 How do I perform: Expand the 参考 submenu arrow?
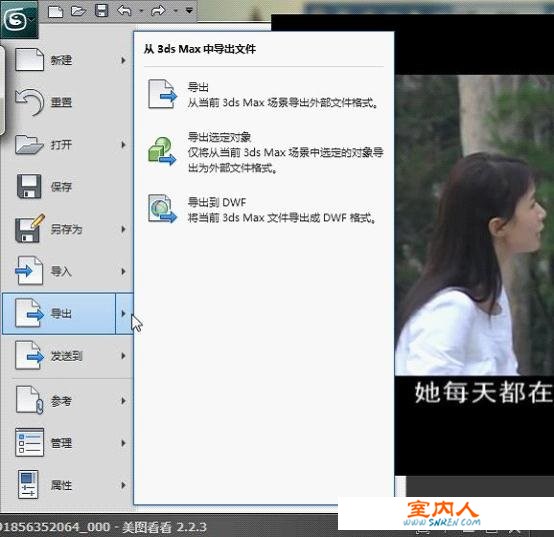coord(123,401)
